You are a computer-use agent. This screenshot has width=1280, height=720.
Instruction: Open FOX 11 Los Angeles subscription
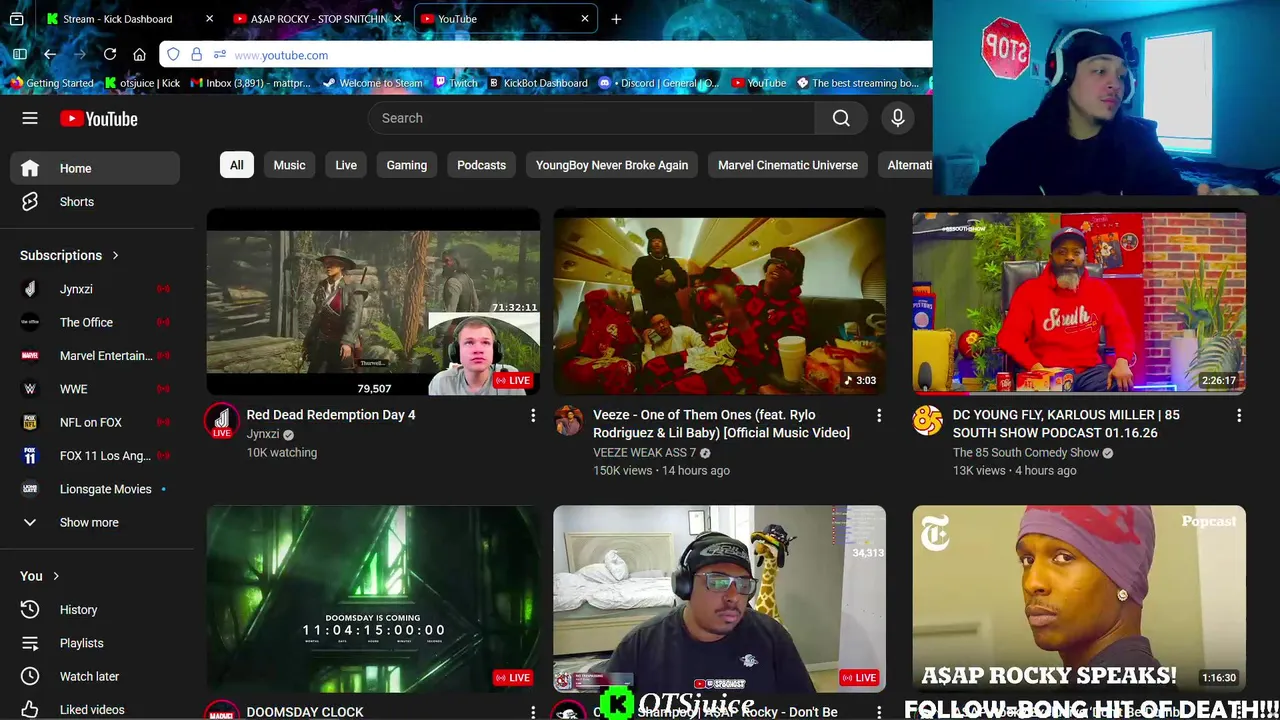95,456
